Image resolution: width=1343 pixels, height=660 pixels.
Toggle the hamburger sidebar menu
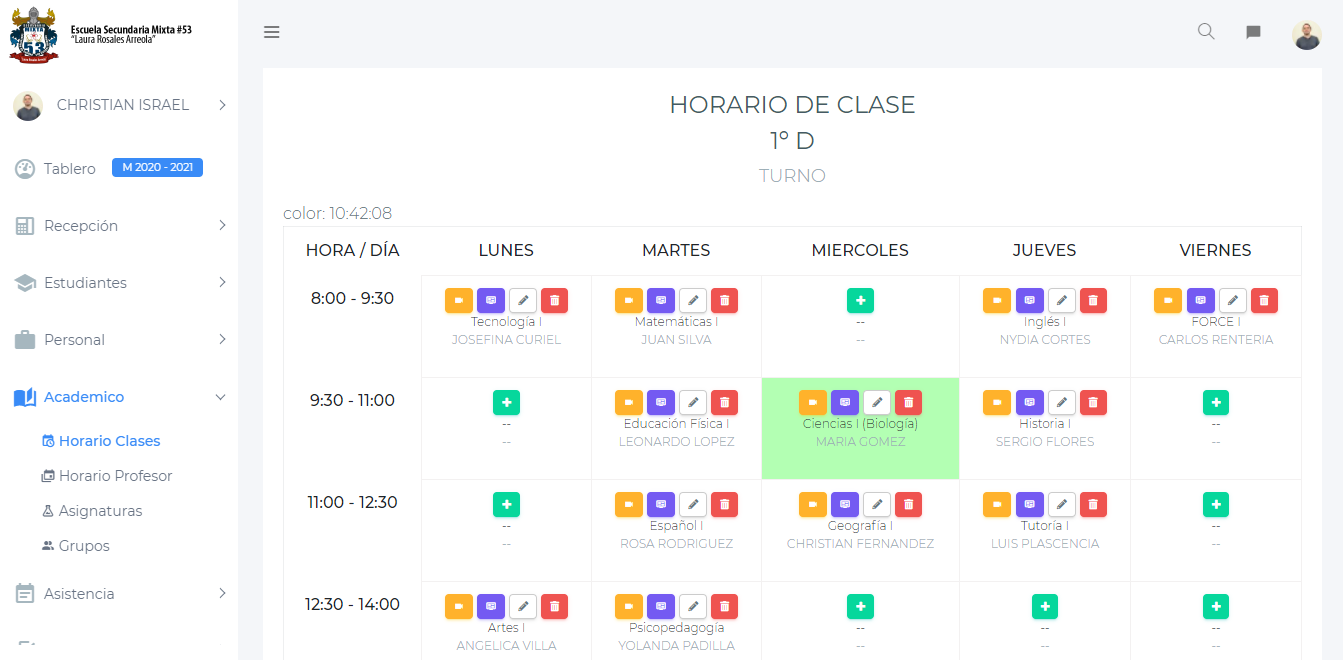coord(271,32)
